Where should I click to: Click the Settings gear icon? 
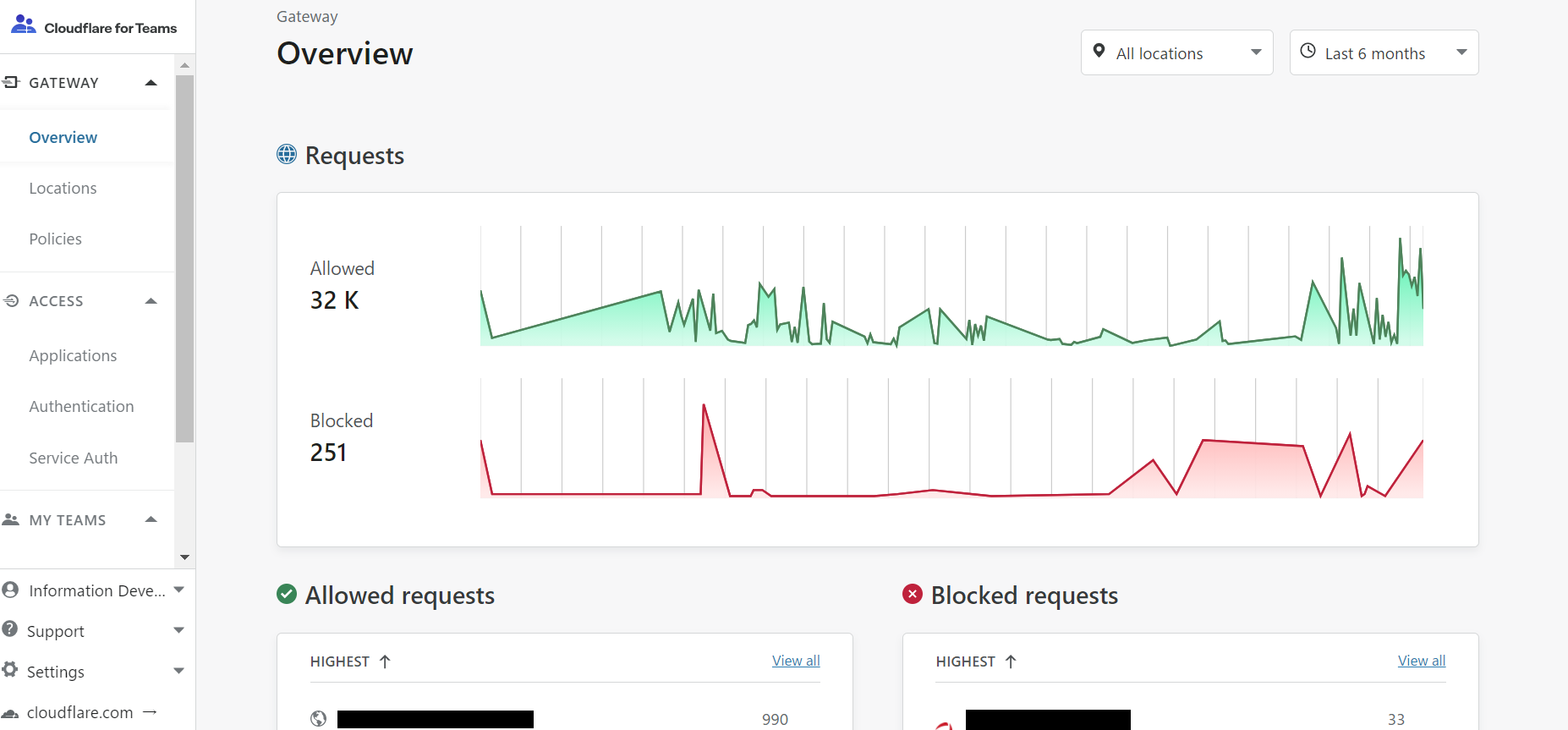[x=10, y=669]
